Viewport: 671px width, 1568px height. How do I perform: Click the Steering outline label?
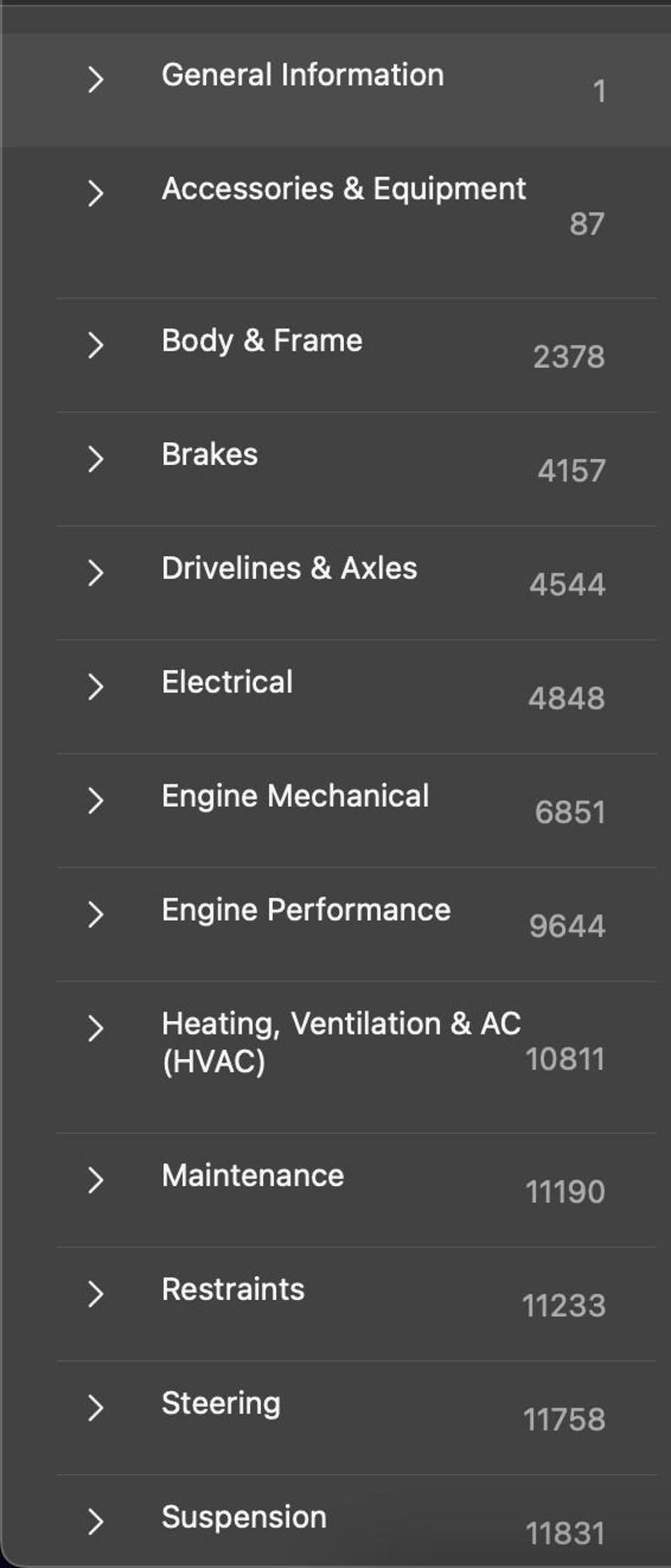[221, 1403]
